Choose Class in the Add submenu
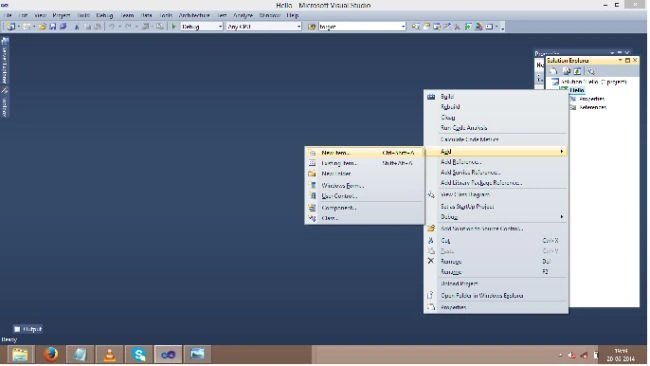 coord(364,218)
